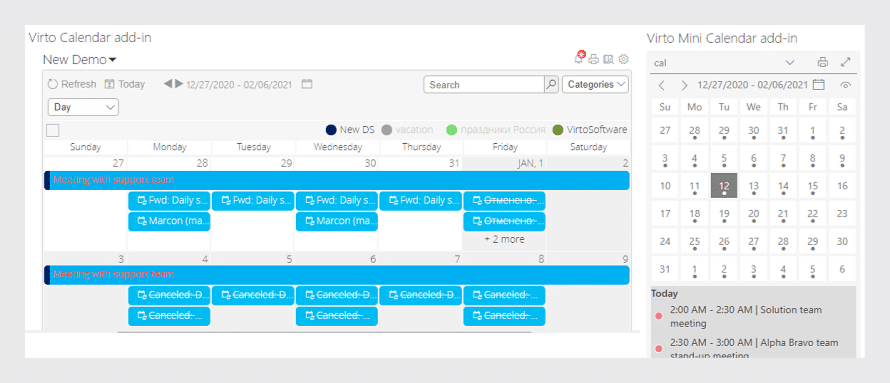This screenshot has width=890, height=383.
Task: Tick the checkbox above Sunday column
Action: coord(53,131)
